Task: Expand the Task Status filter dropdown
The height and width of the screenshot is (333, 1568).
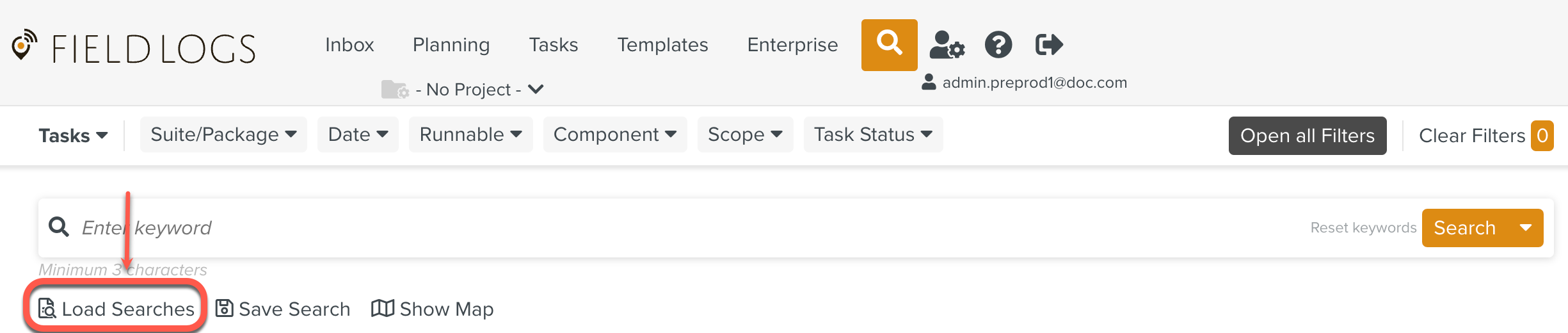Action: (x=873, y=134)
